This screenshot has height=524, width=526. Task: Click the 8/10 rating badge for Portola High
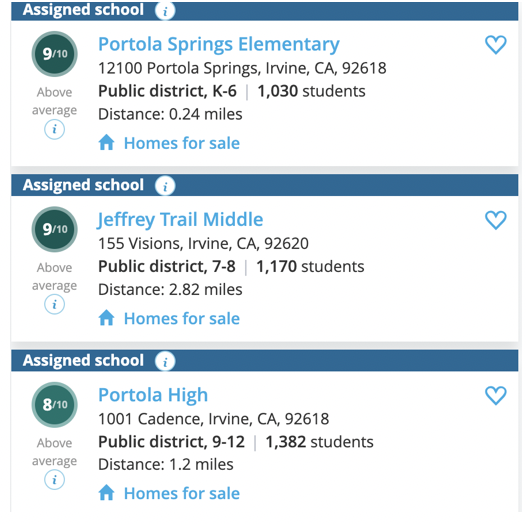(55, 405)
